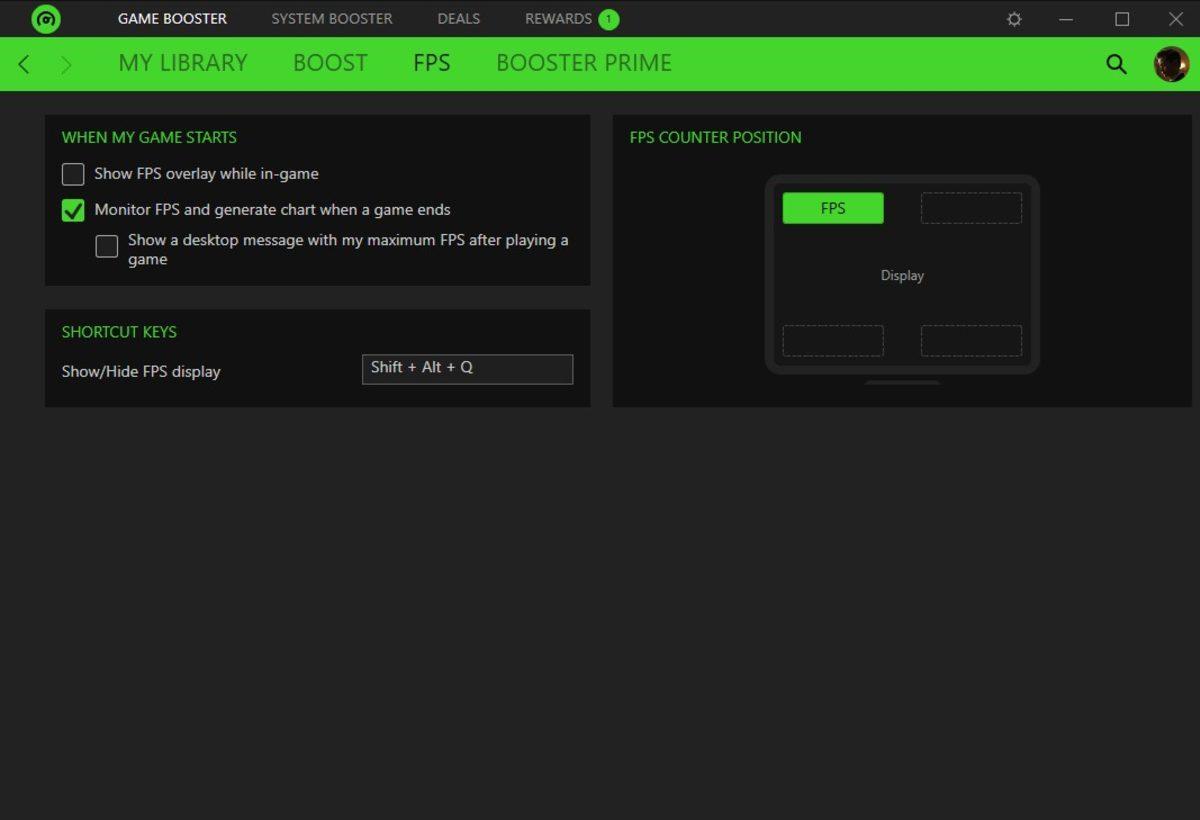Enable Show FPS overlay while in-game
This screenshot has width=1200, height=820.
[72, 173]
